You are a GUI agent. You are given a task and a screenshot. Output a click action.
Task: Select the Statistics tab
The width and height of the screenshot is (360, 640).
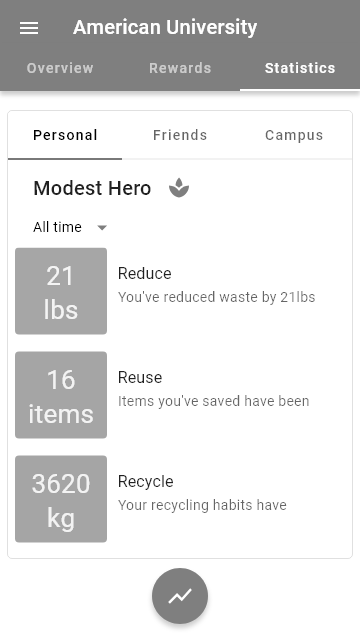[x=300, y=68]
